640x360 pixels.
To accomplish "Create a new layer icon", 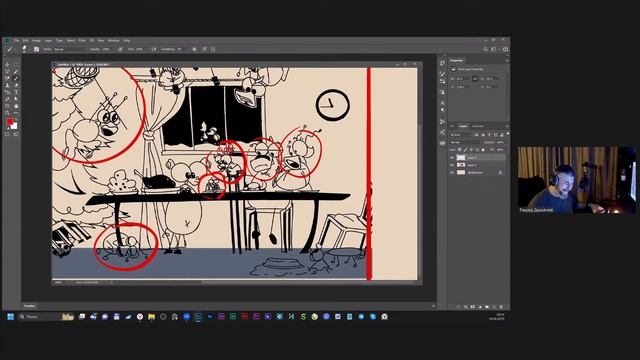I will click(494, 307).
